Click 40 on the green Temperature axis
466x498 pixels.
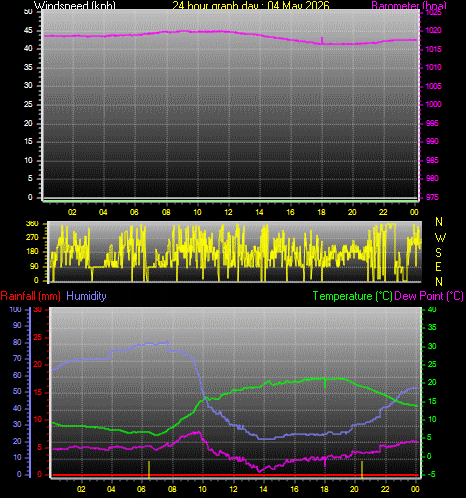coord(432,309)
